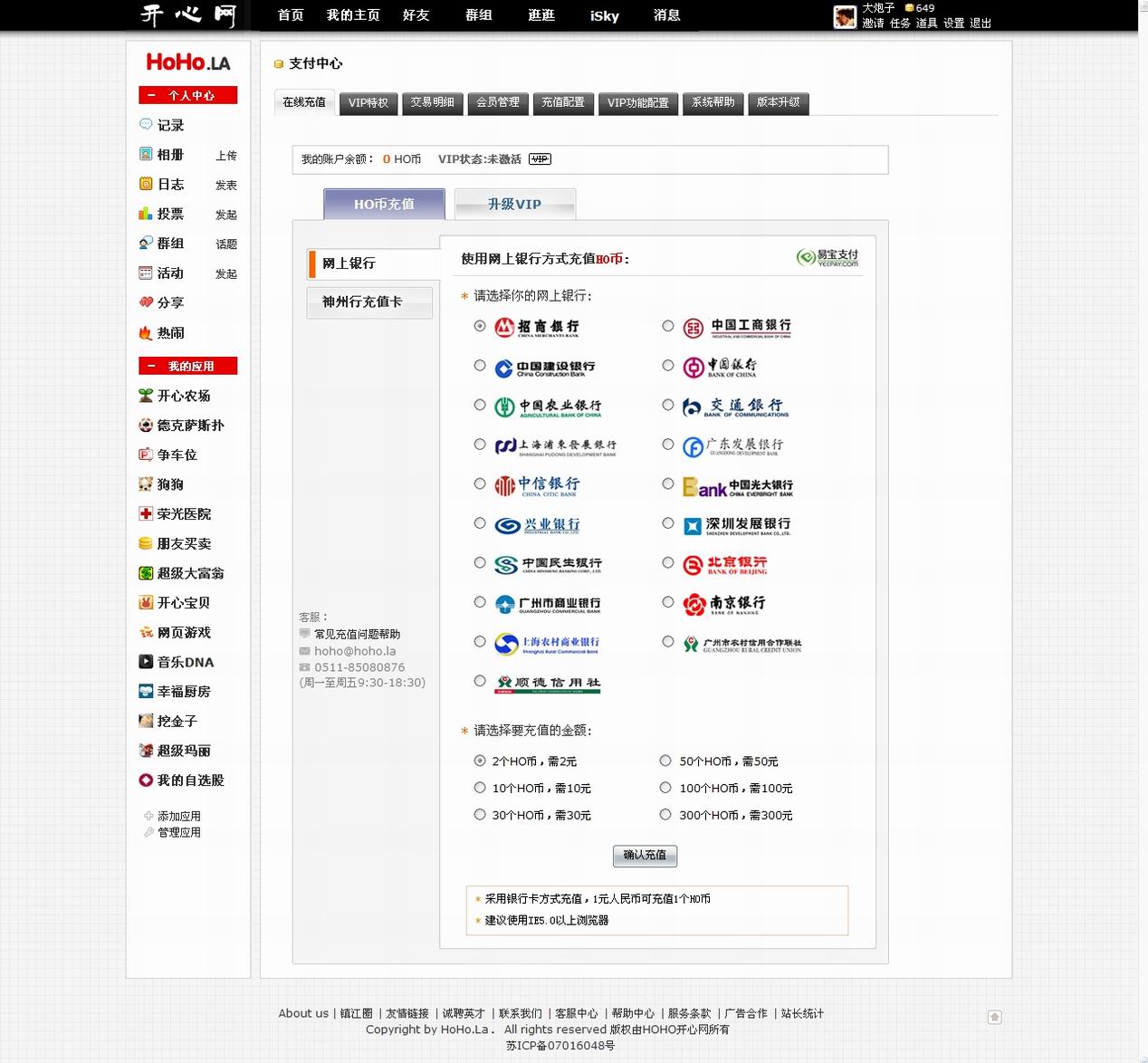1148x1063 pixels.
Task: Open the 会员管理 tab
Action: (498, 103)
